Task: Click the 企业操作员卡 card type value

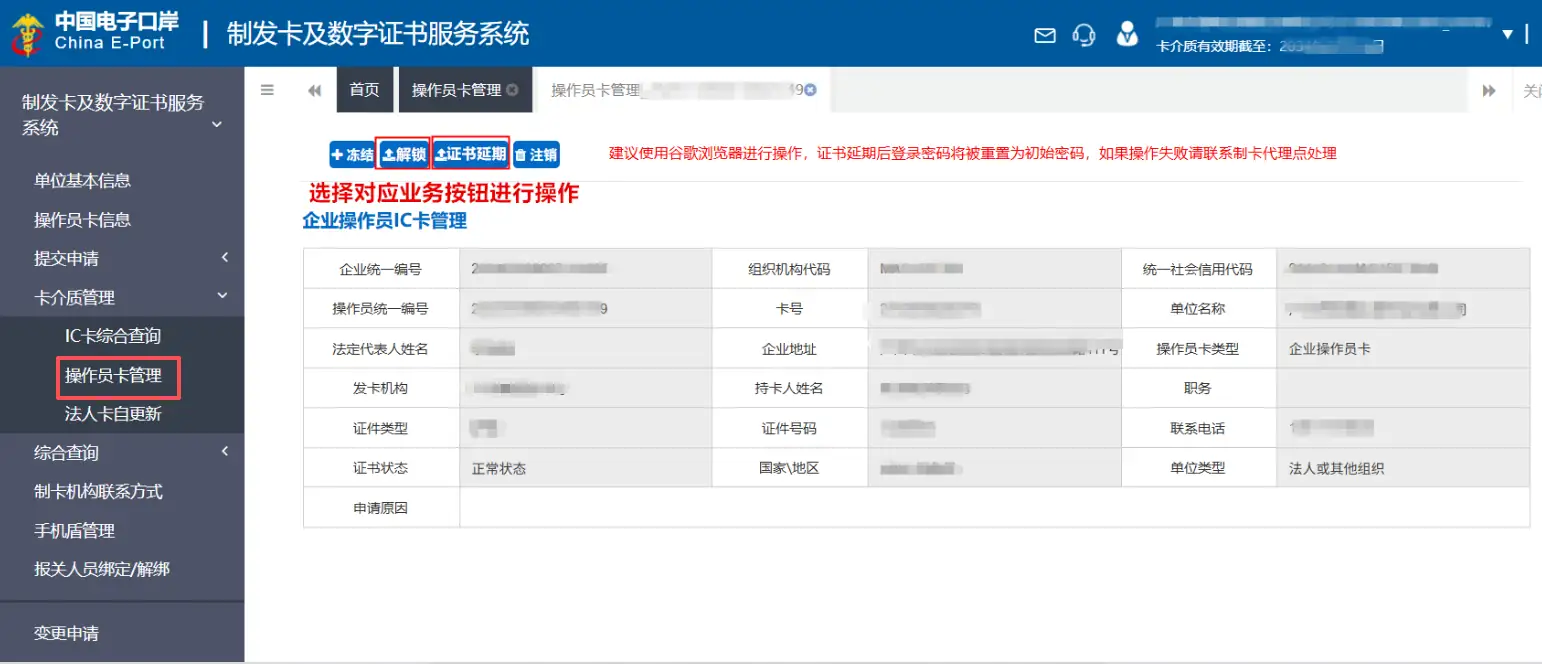Action: pyautogui.click(x=1330, y=349)
